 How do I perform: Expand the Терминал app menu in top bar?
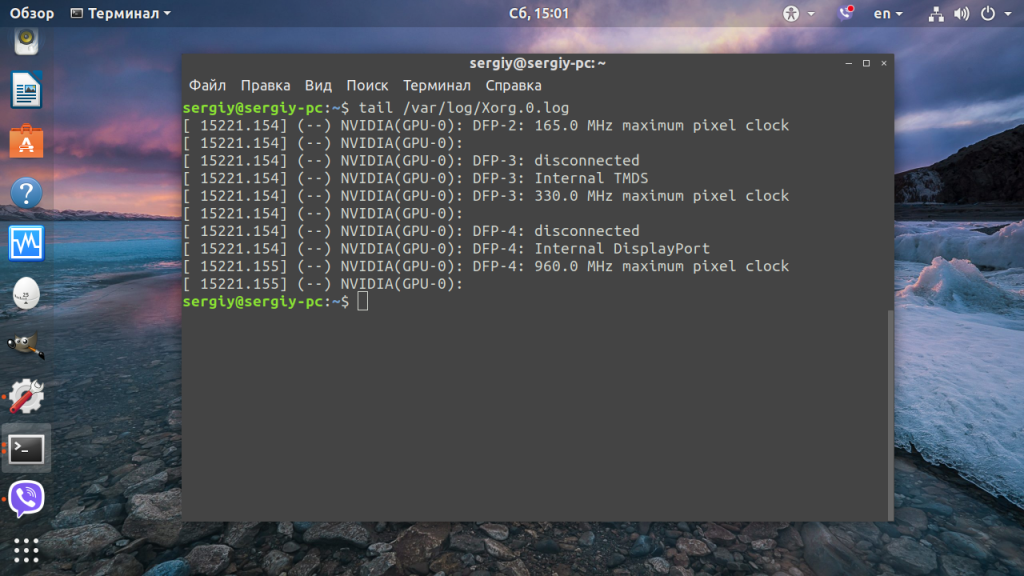coord(121,14)
